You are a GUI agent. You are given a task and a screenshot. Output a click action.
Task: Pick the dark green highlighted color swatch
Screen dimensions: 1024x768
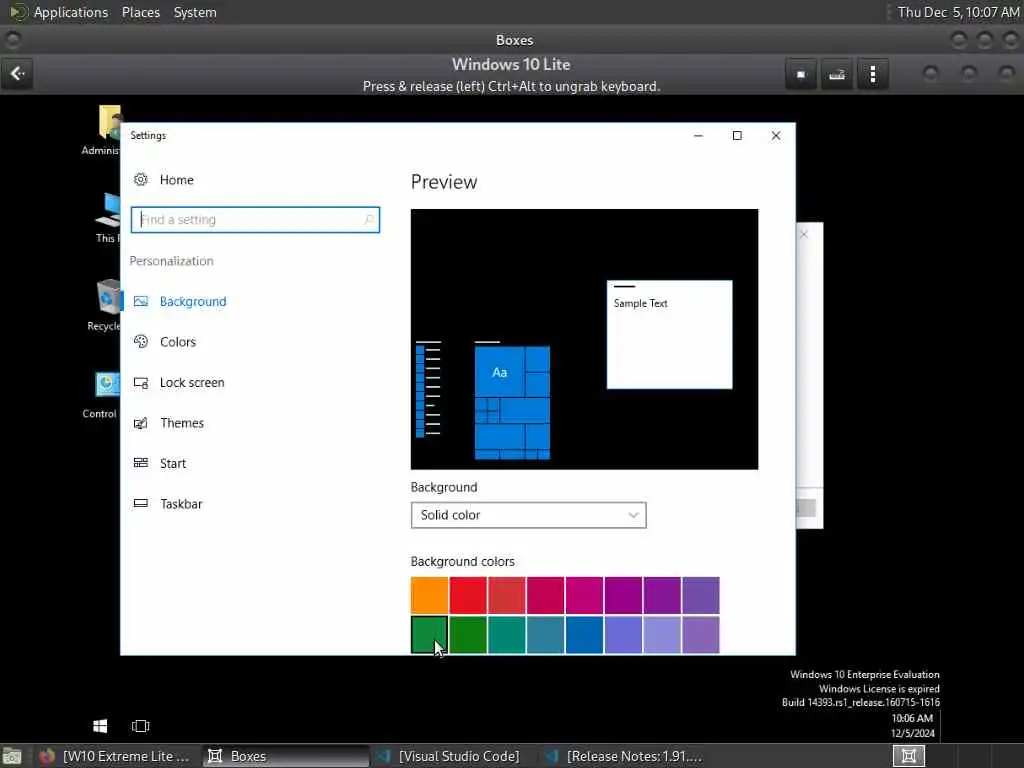pos(429,634)
